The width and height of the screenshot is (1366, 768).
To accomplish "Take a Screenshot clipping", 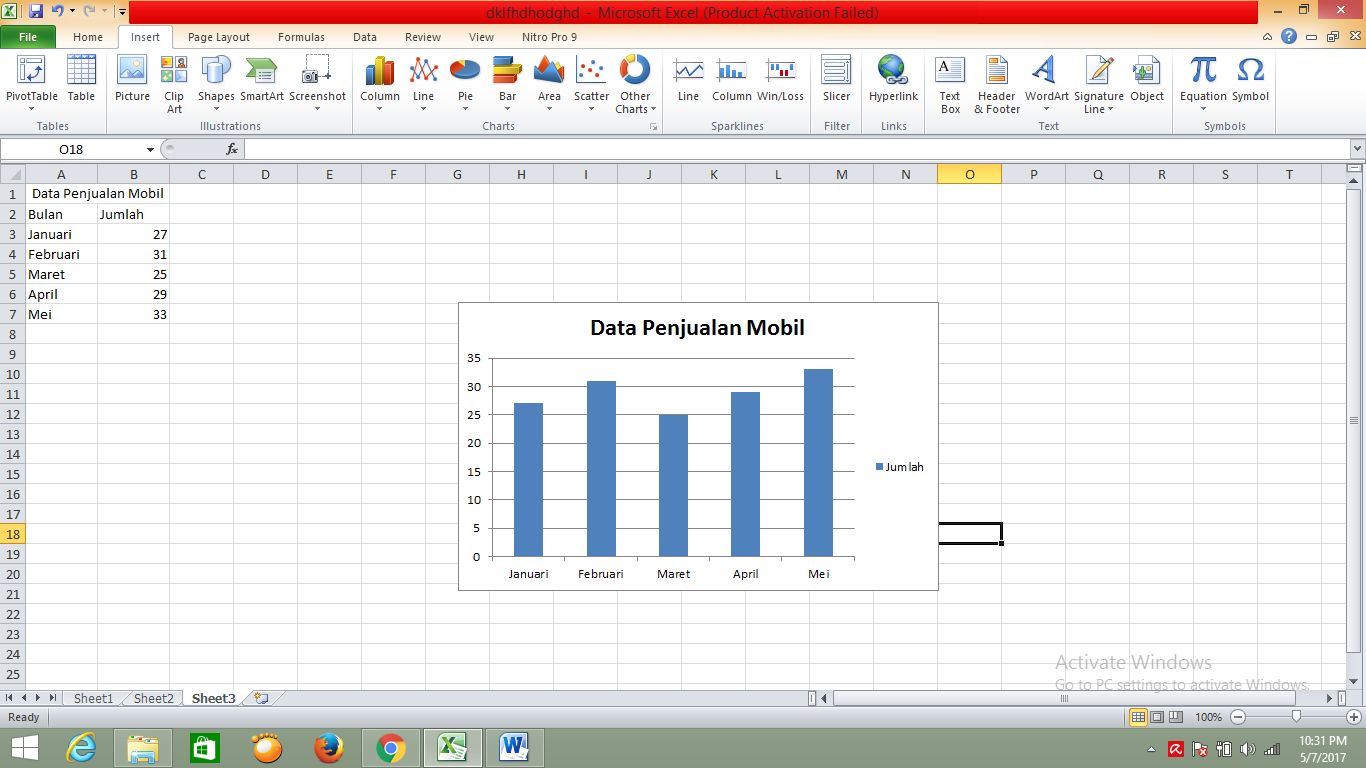I will [317, 85].
